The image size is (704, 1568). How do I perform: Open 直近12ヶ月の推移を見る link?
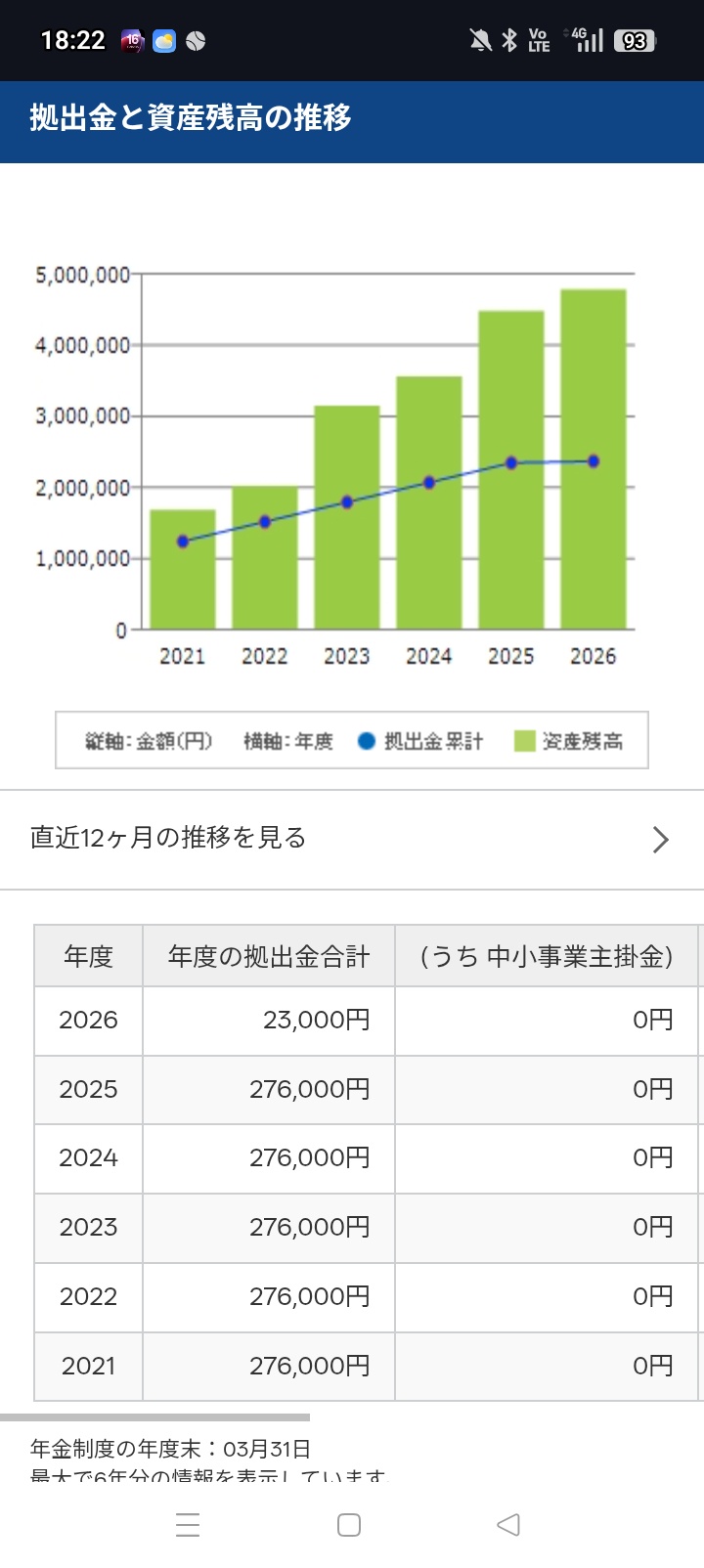168,838
